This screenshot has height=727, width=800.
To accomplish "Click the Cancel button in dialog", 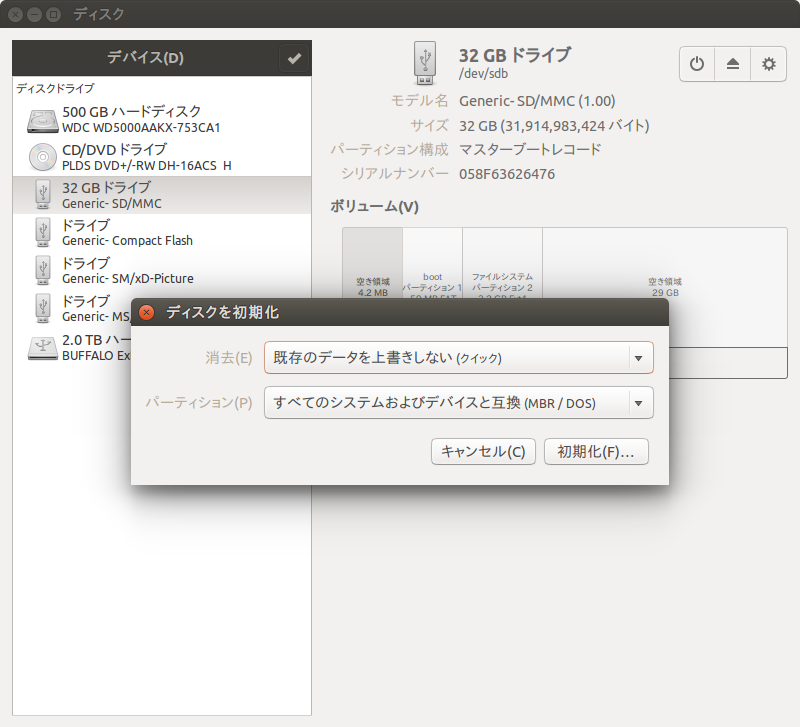I will [483, 452].
